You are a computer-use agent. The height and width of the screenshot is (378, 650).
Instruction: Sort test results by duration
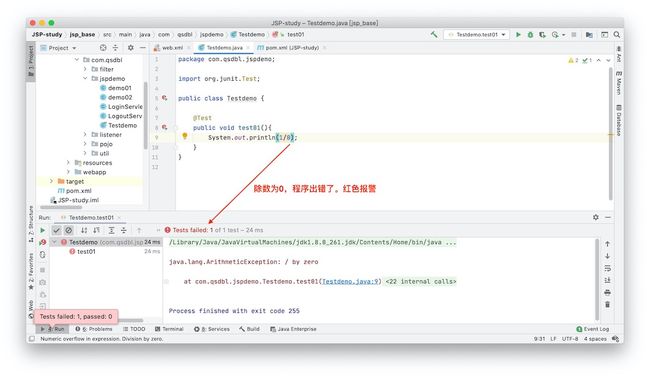click(97, 230)
